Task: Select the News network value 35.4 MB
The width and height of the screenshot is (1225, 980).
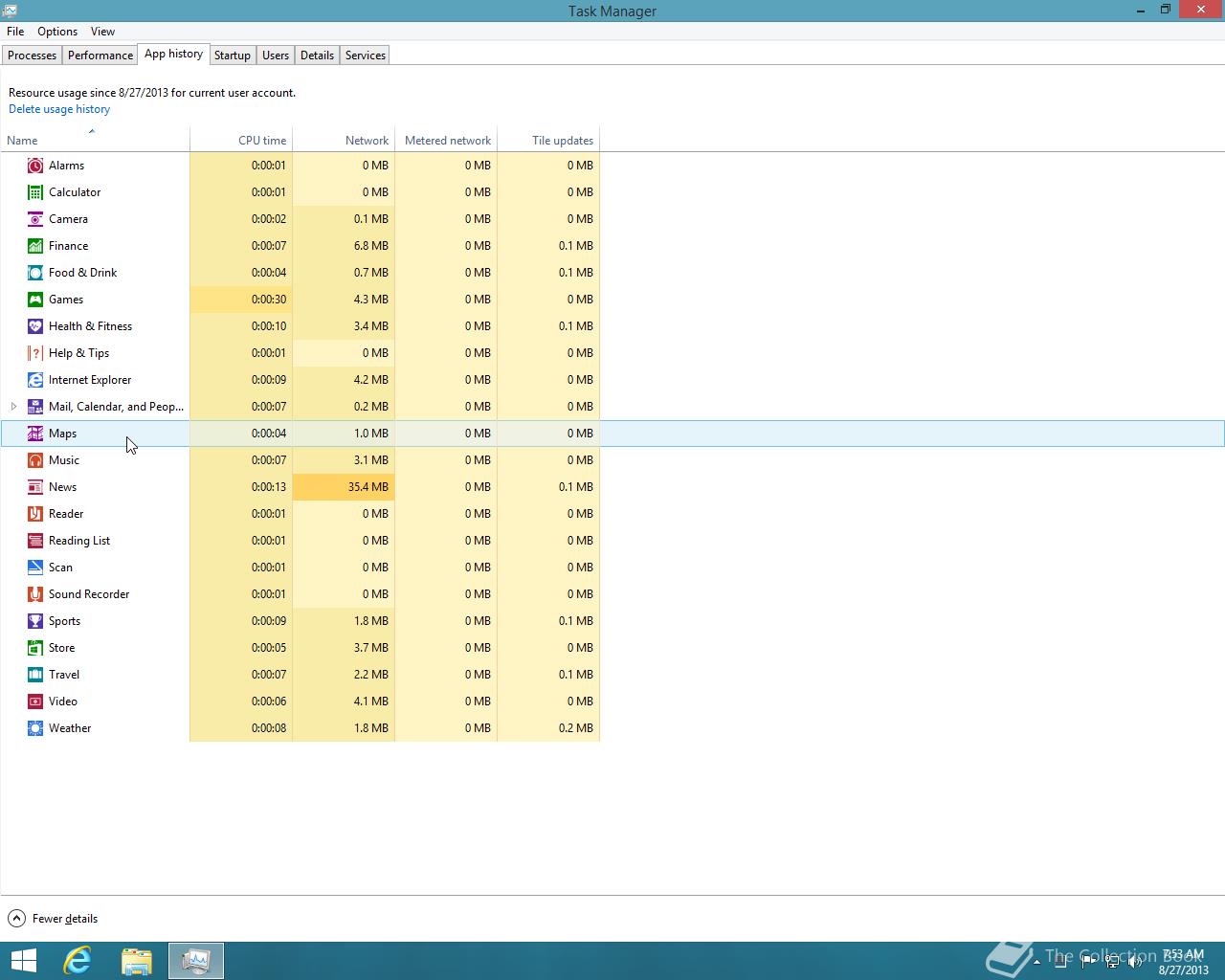Action: (x=344, y=487)
